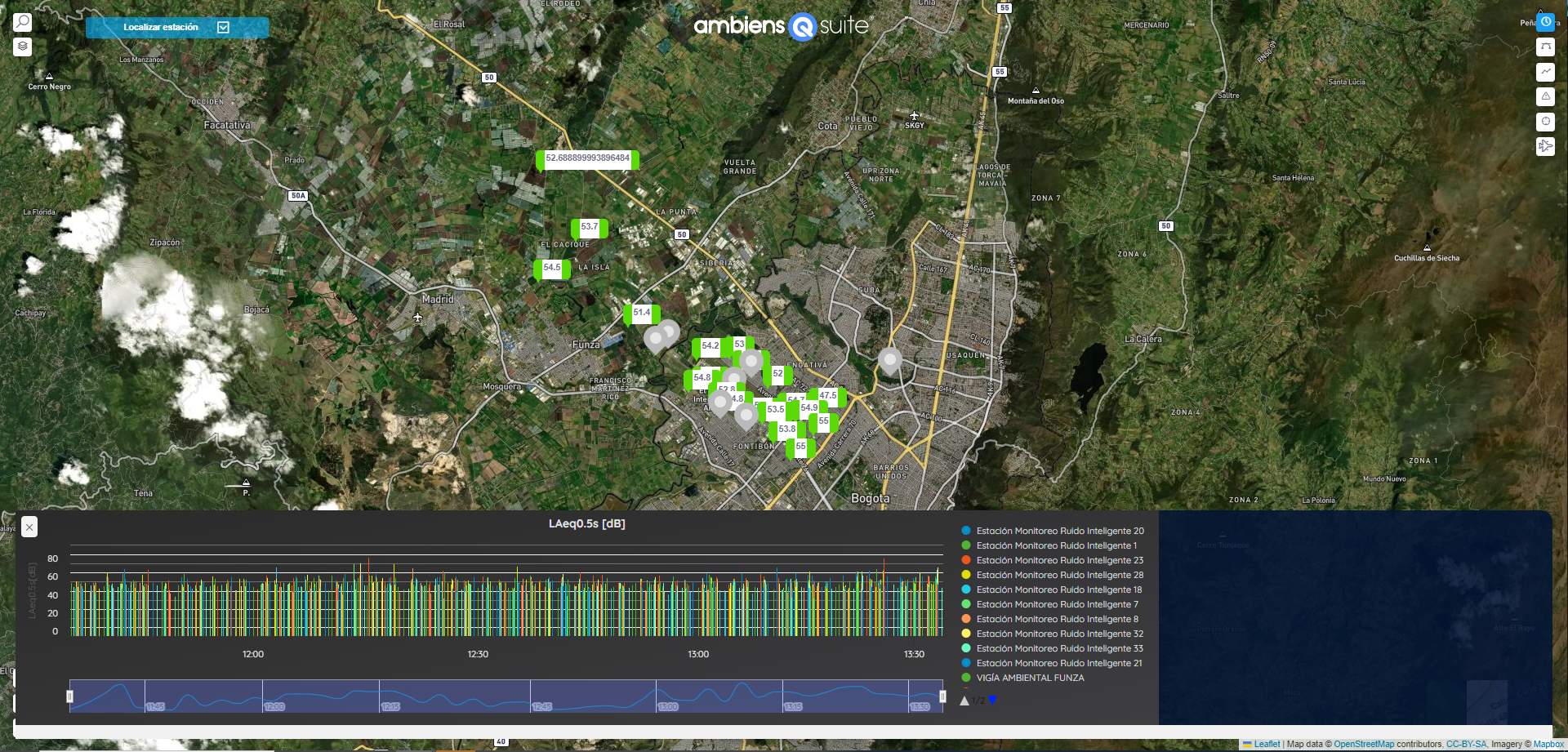This screenshot has height=752, width=1568.
Task: Go to previous legend page arrow
Action: click(964, 701)
